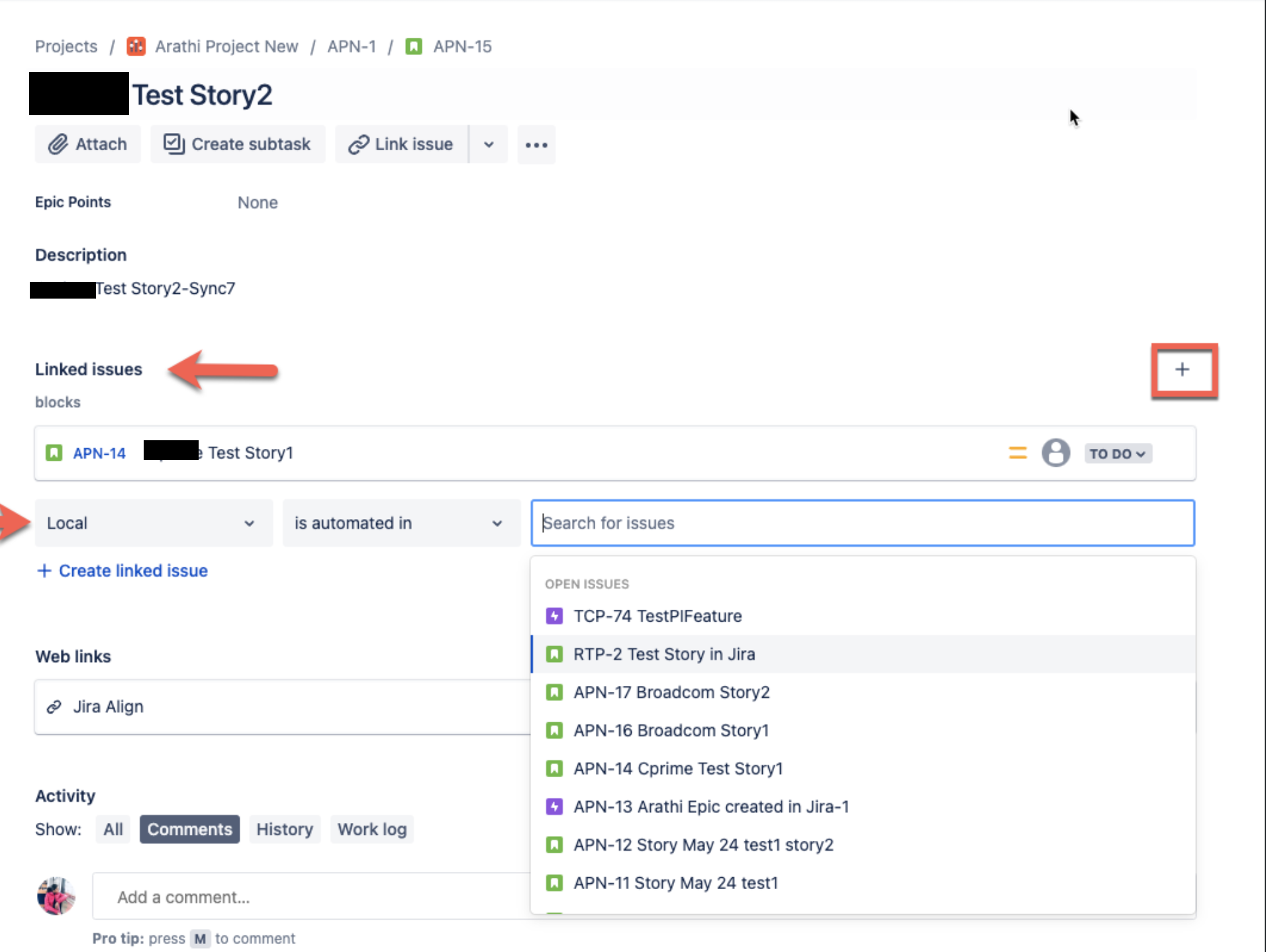
Task: Select APN-11 Story May 24 test1
Action: point(863,883)
